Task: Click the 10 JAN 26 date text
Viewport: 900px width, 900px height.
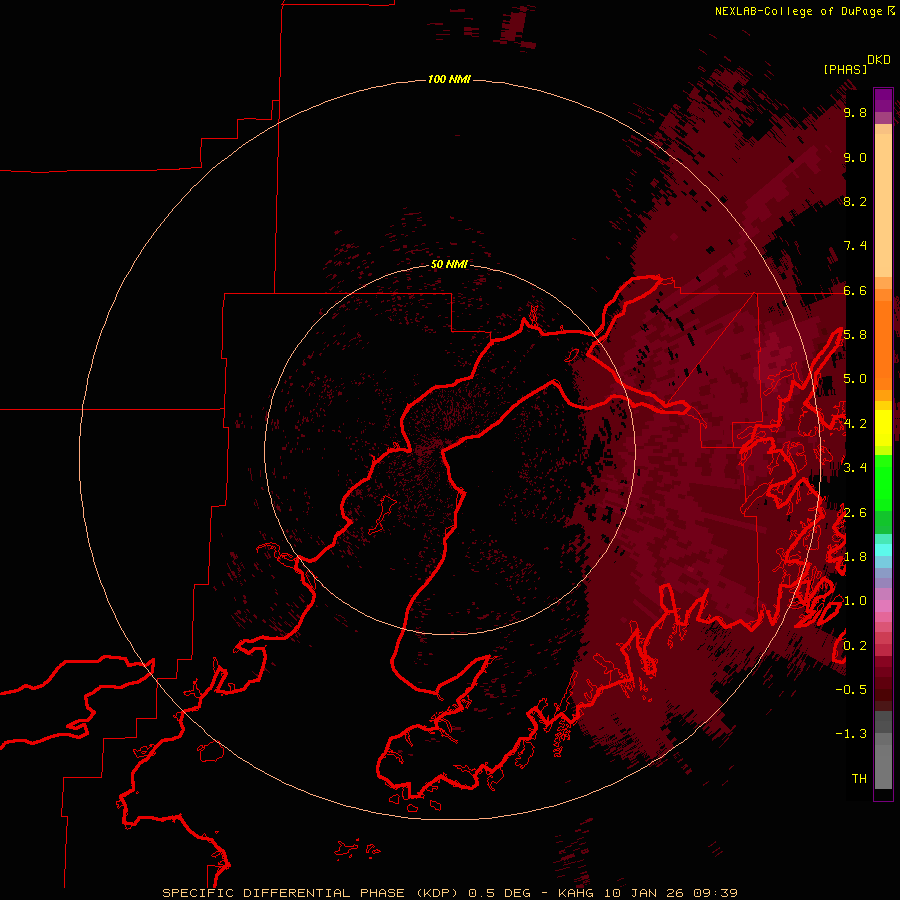Action: pos(645,893)
